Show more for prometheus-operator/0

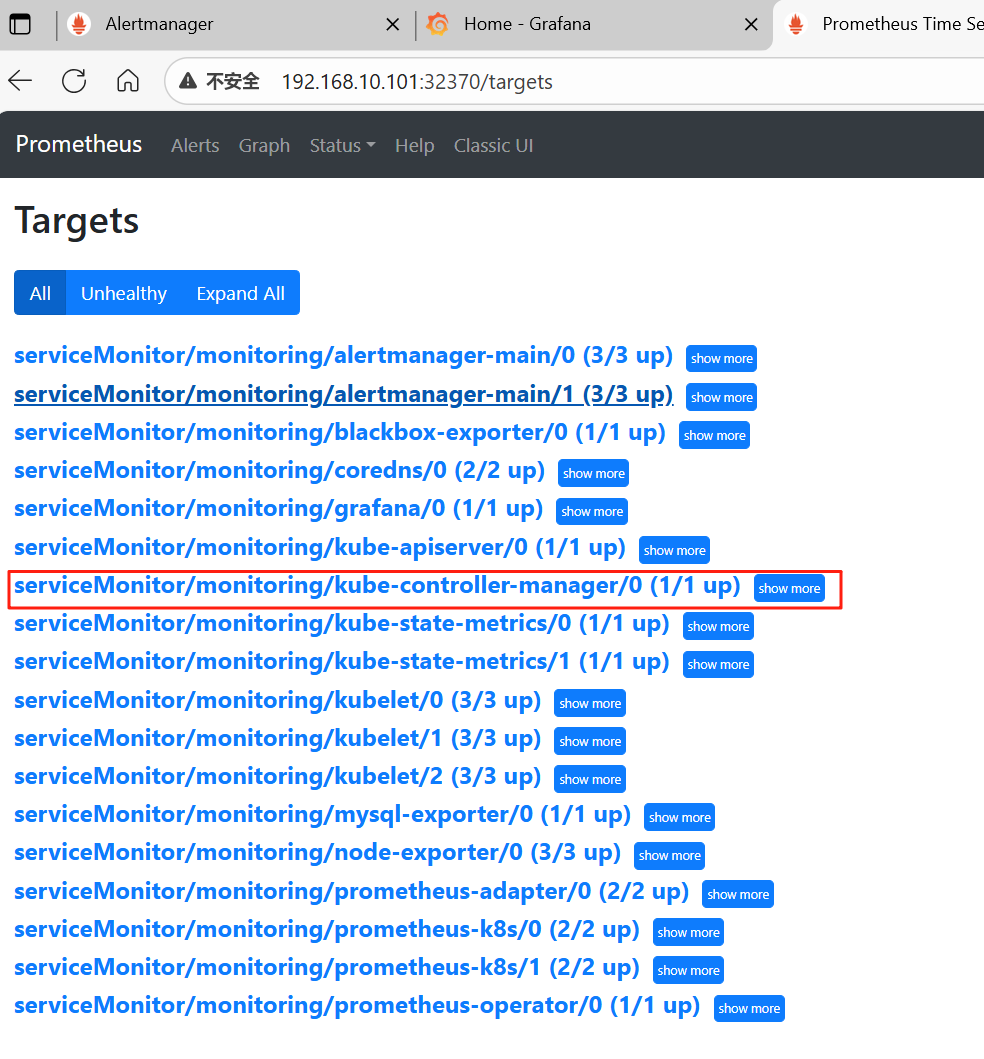point(749,1008)
